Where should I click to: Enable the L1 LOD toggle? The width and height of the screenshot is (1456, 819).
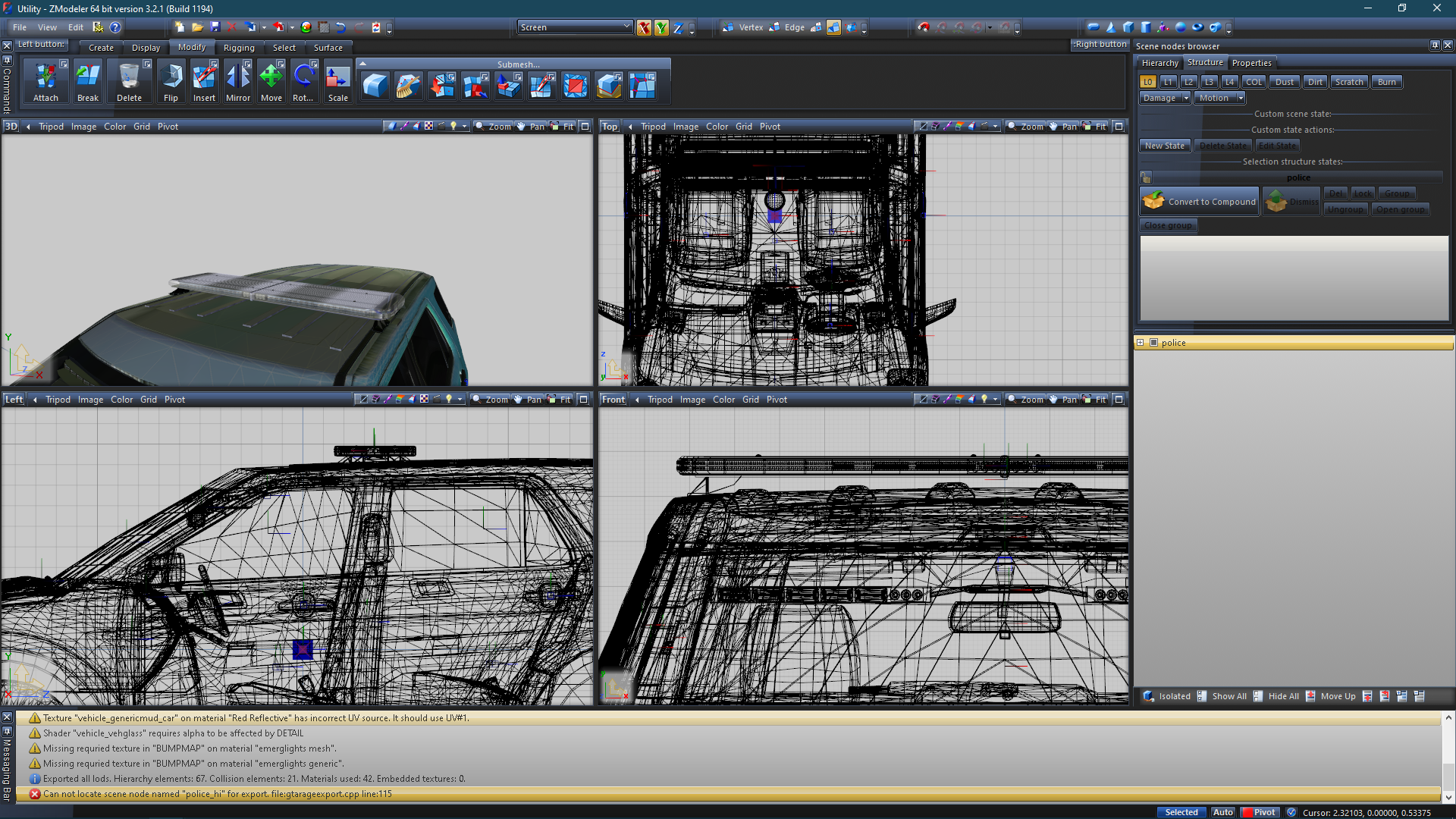(1168, 82)
